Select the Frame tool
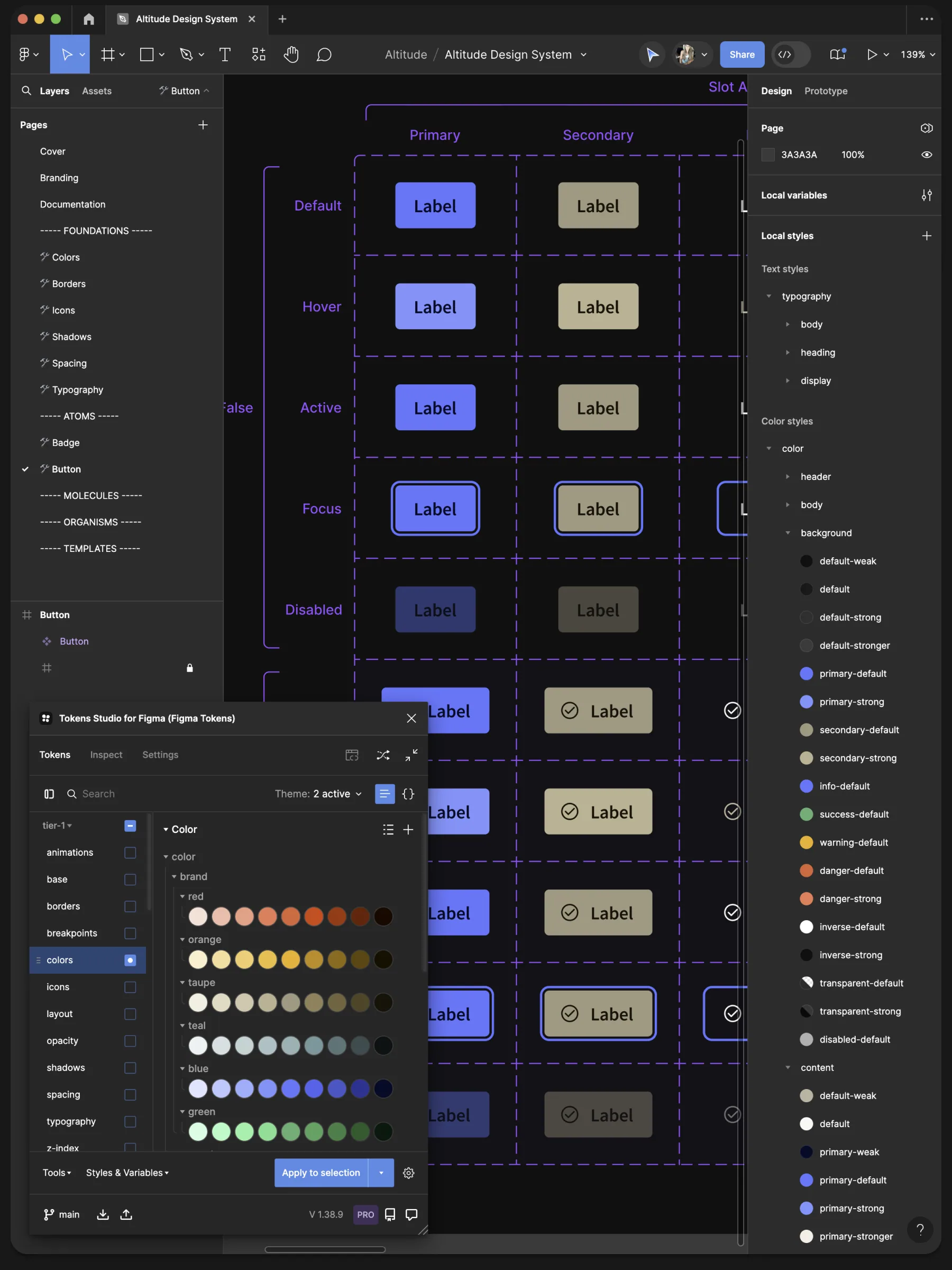Image resolution: width=952 pixels, height=1270 pixels. coord(107,55)
